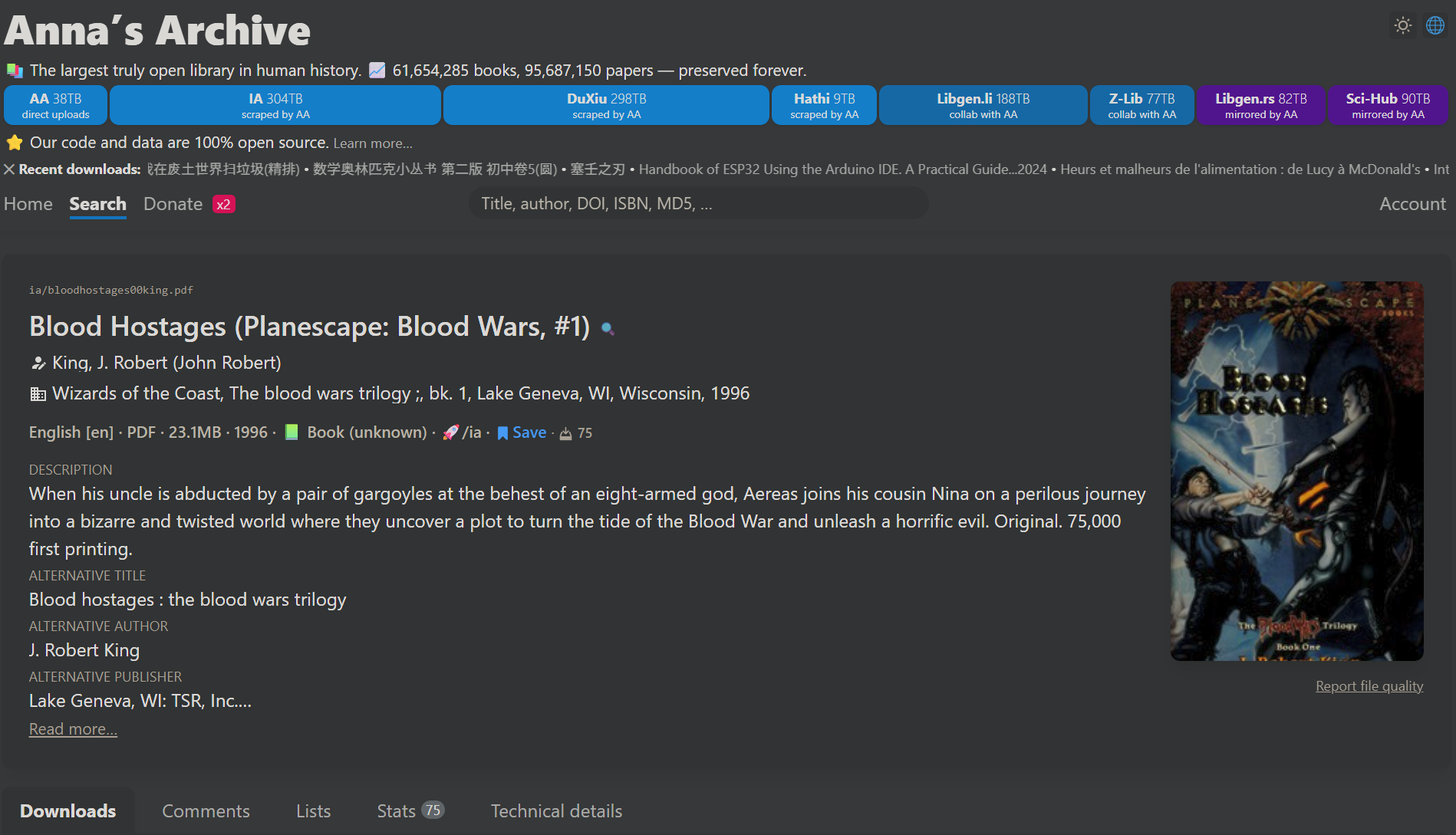The width and height of the screenshot is (1456, 835).
Task: Open the Libgen.rs 82TB dataset block
Action: (1261, 105)
